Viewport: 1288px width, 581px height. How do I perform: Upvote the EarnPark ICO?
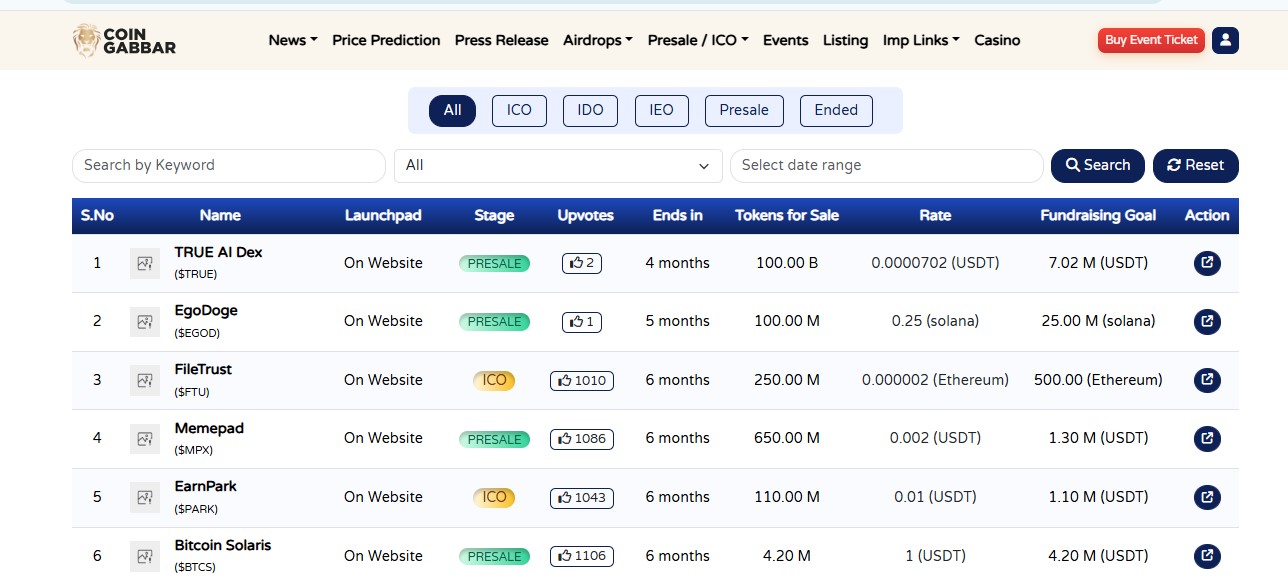[581, 497]
